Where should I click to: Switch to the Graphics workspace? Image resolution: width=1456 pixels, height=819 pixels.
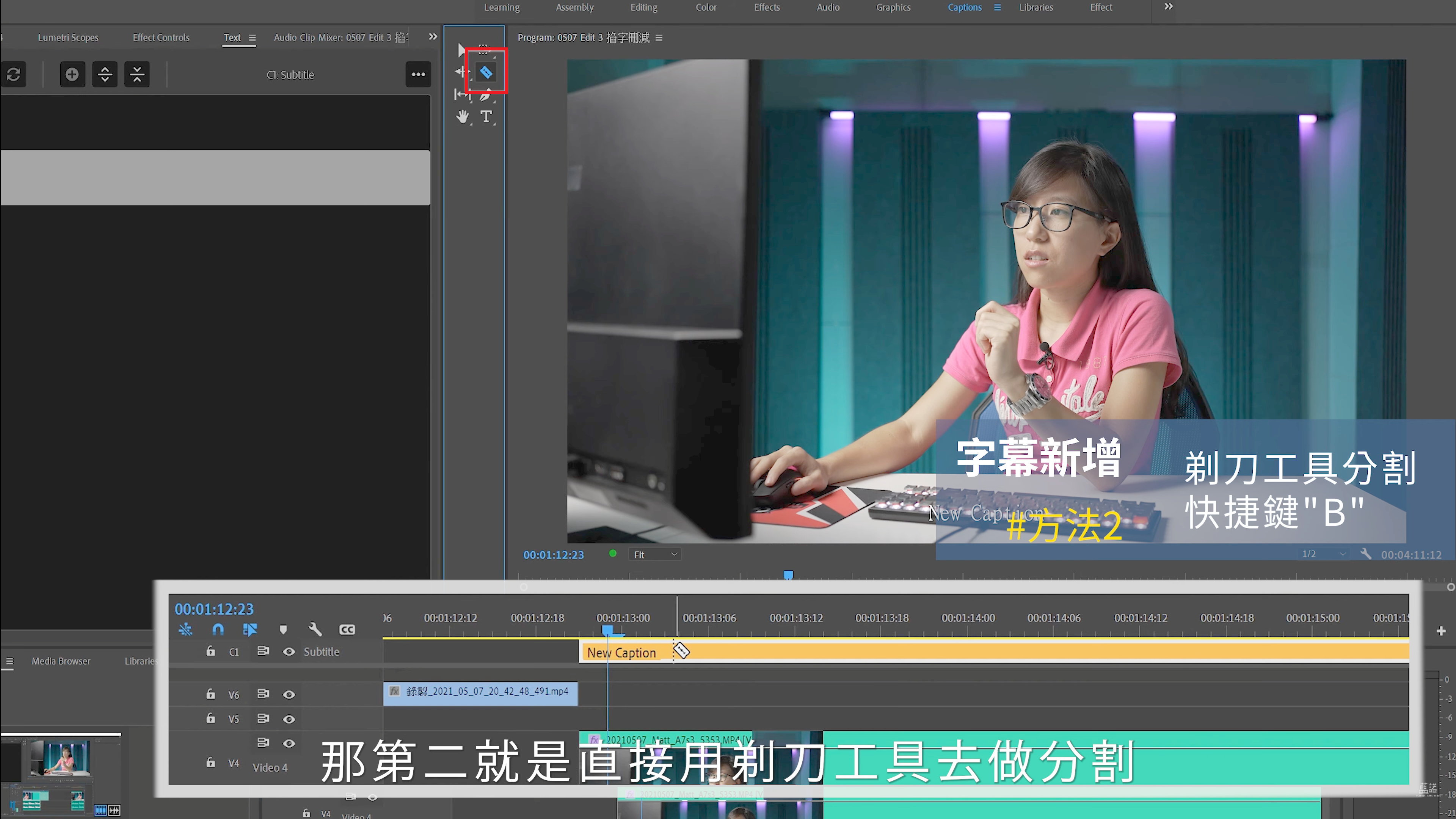pos(893,7)
